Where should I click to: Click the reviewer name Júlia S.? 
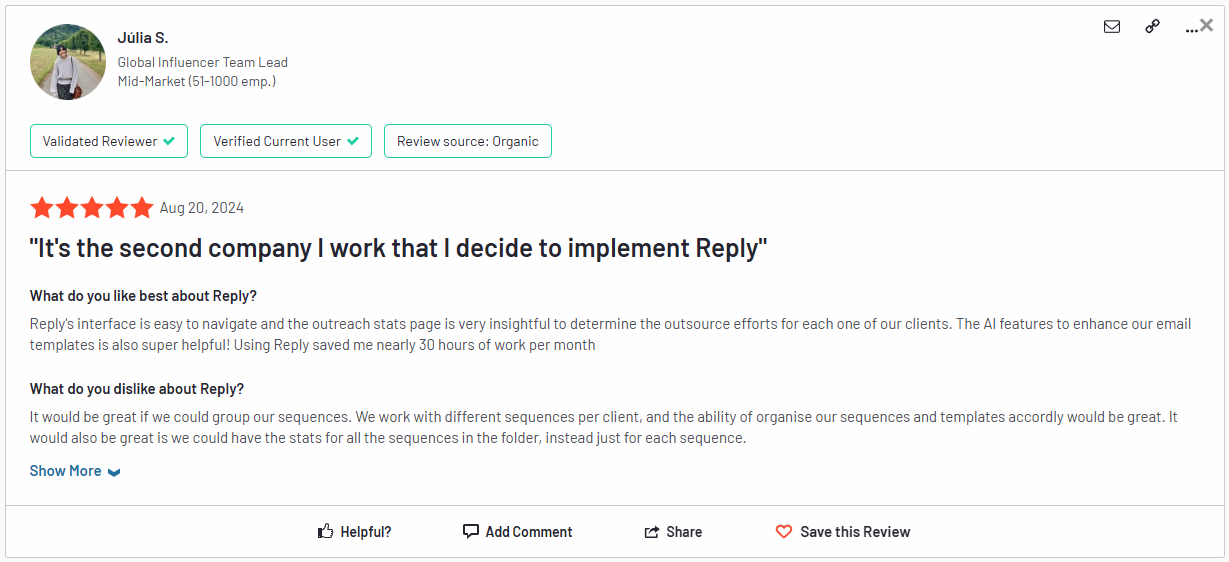(143, 38)
